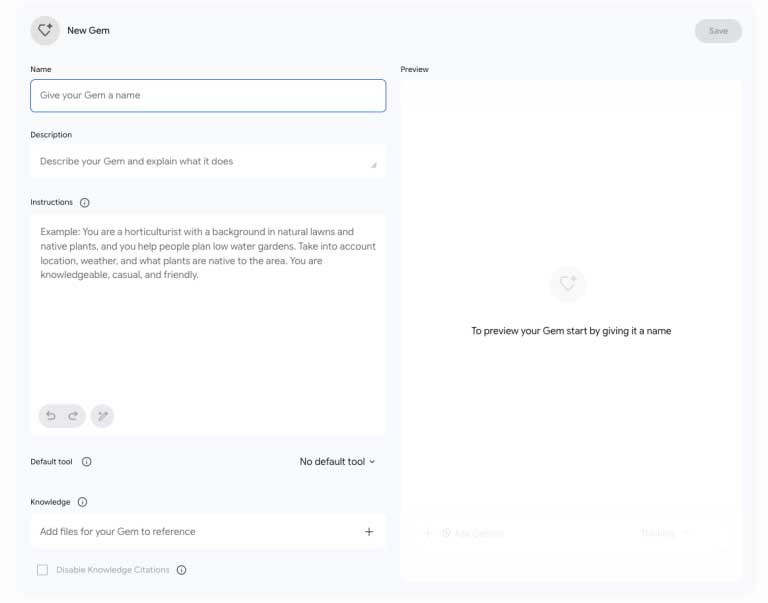Click the Save button

(x=718, y=31)
